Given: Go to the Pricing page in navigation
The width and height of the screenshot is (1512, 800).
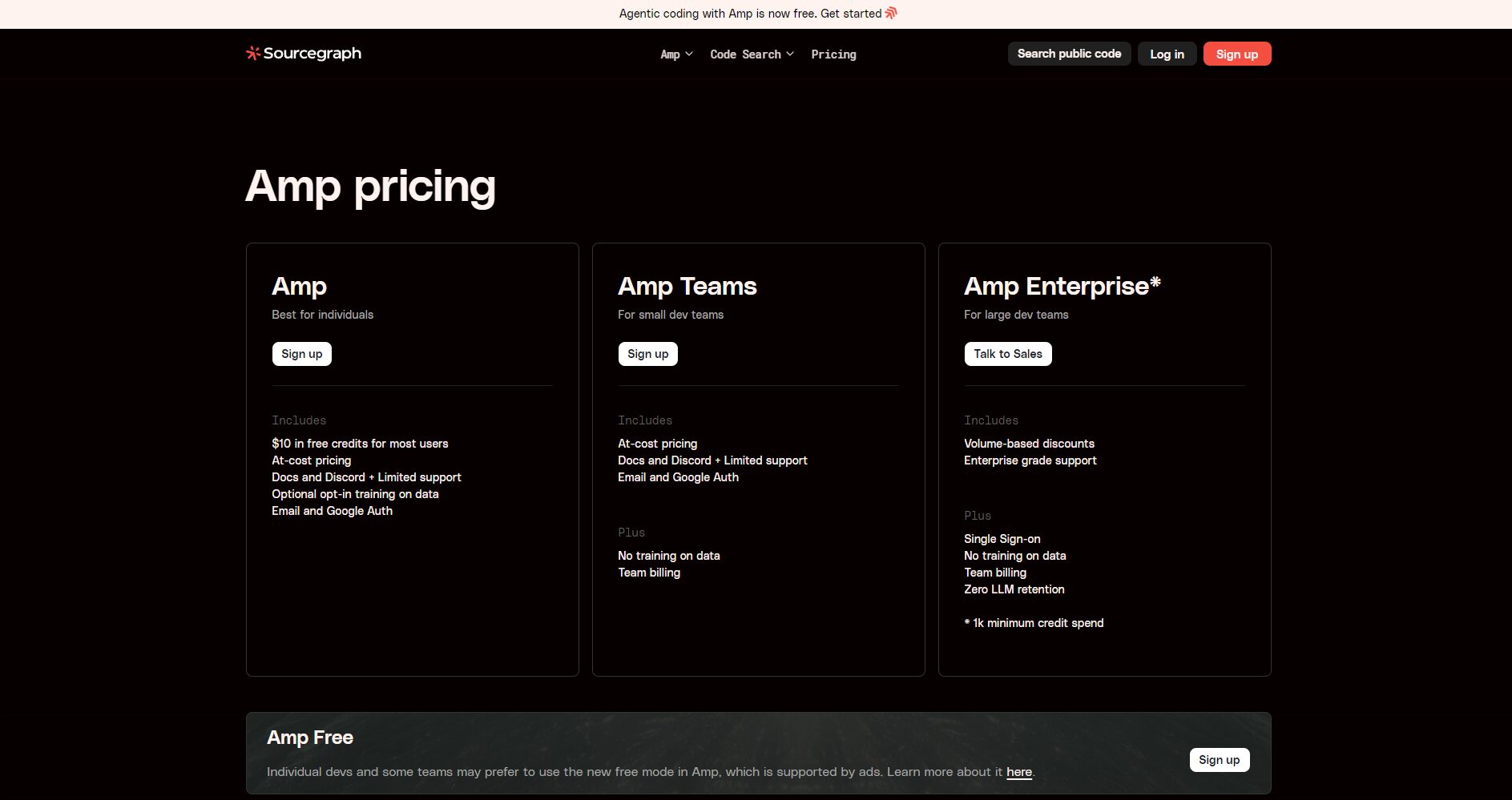Looking at the screenshot, I should tap(833, 54).
